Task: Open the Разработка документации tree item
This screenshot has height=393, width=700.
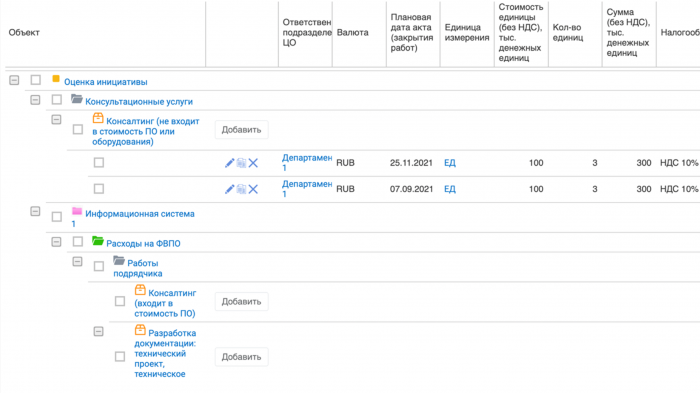Action: click(165, 353)
